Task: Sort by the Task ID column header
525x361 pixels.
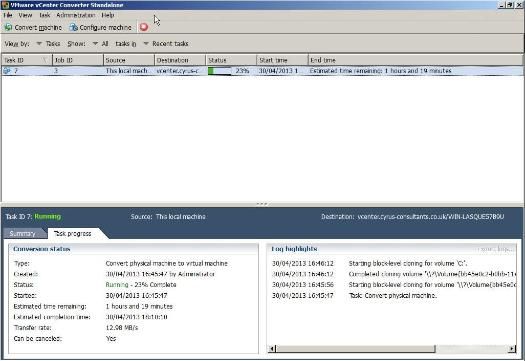Action: pos(27,60)
